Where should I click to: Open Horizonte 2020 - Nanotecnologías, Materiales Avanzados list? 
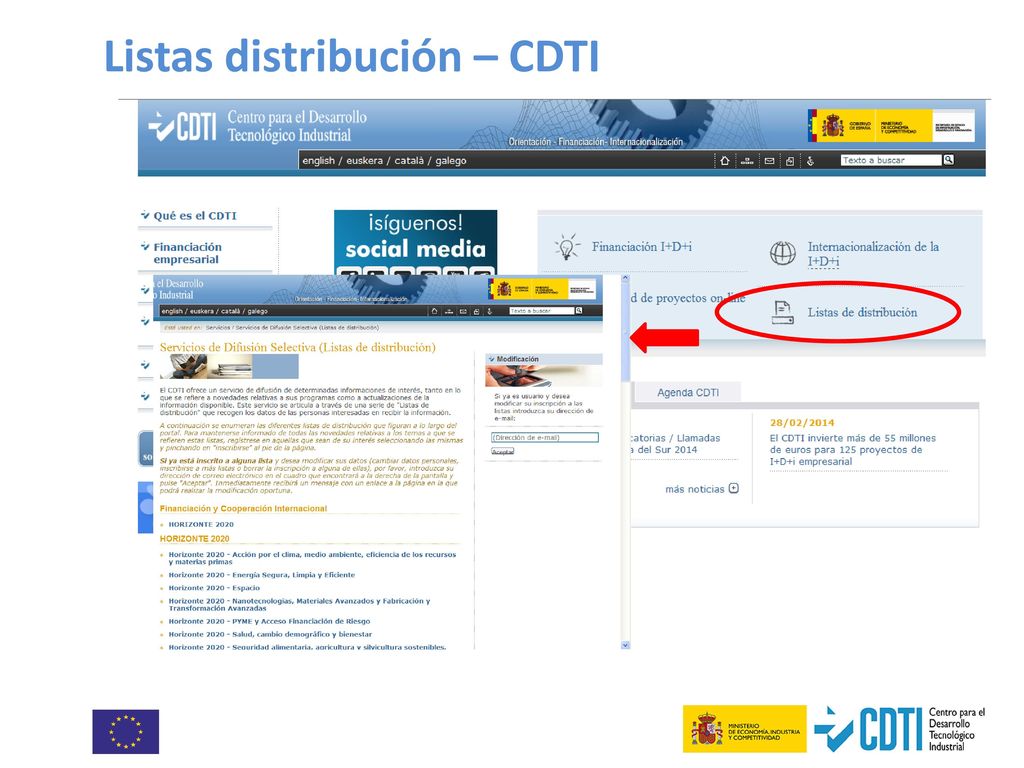299,604
